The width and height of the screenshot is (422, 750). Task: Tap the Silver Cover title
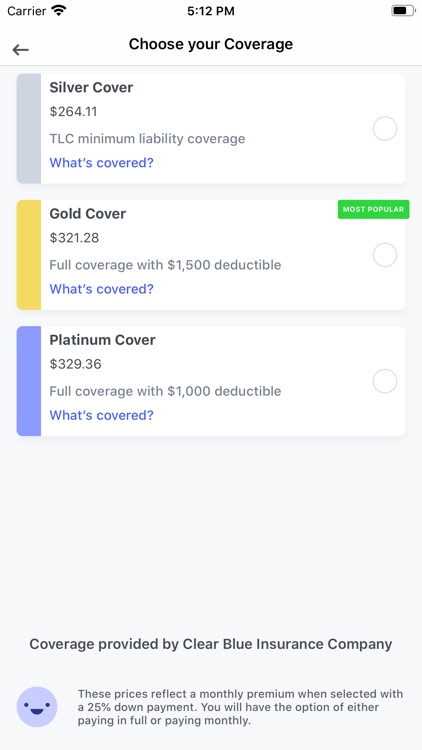(x=91, y=88)
